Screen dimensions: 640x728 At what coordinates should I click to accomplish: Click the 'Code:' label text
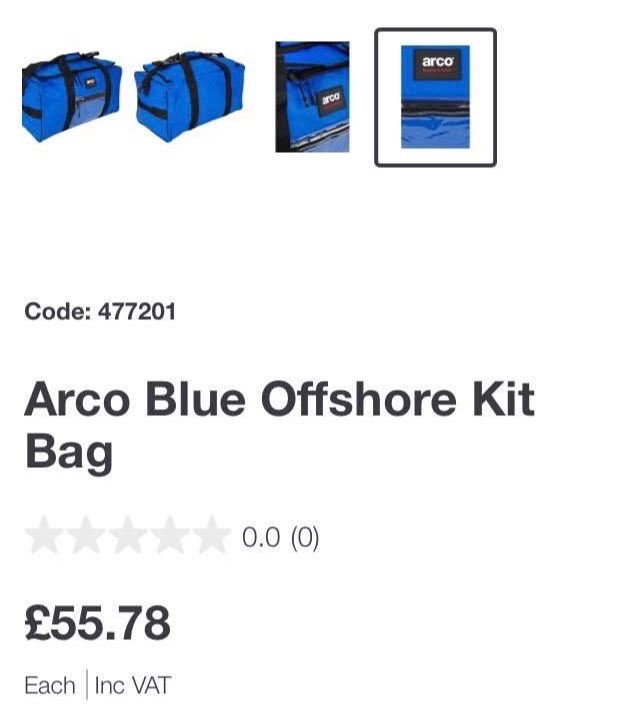point(58,311)
